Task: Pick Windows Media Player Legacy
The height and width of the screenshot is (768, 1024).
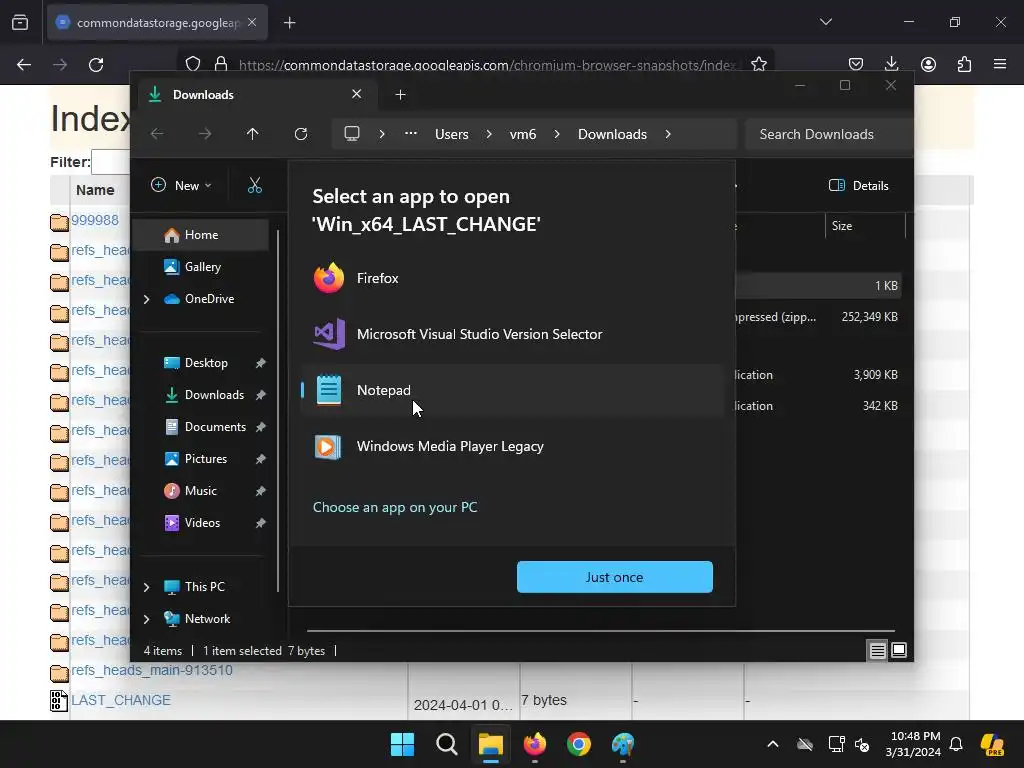Action: pyautogui.click(x=512, y=447)
